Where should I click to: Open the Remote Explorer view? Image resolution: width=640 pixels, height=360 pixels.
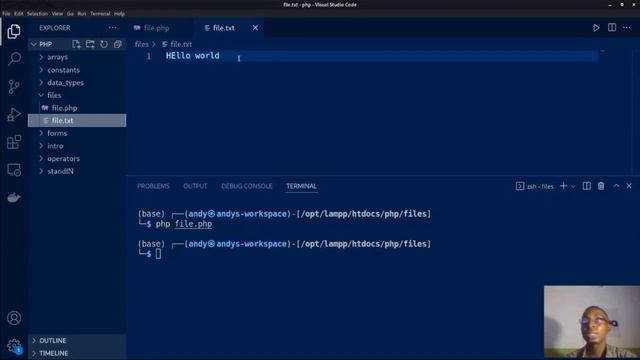[x=14, y=170]
